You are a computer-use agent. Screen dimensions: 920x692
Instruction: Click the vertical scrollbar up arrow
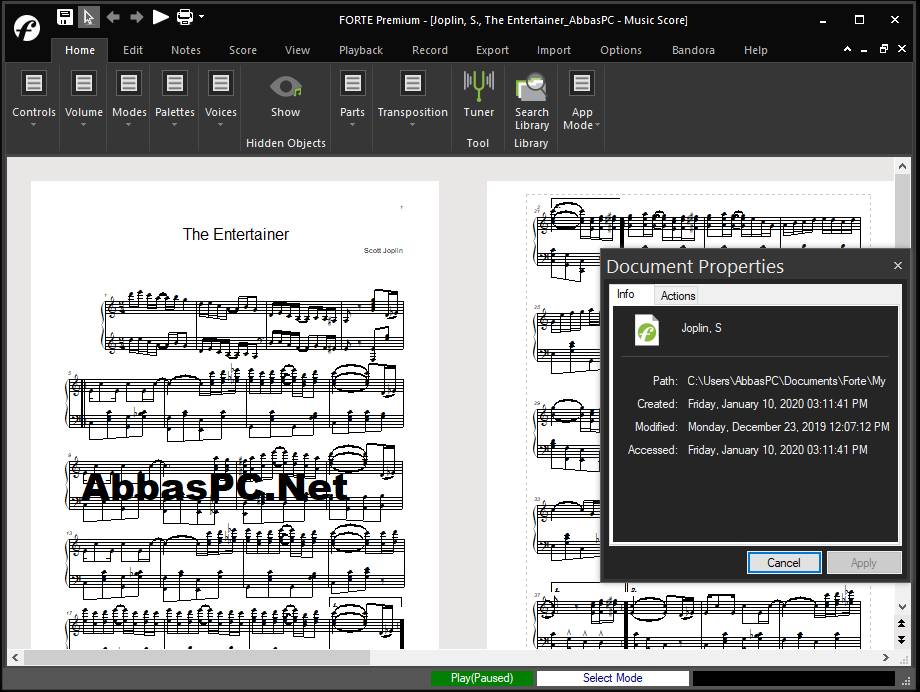(x=902, y=166)
